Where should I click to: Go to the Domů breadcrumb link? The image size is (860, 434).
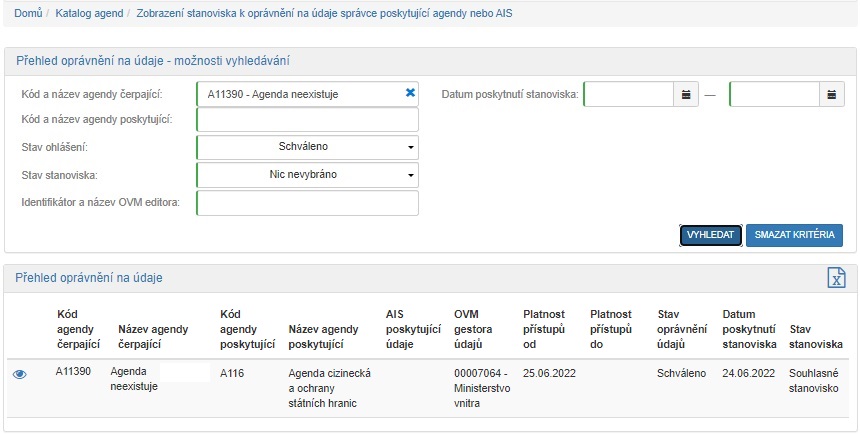[x=27, y=12]
